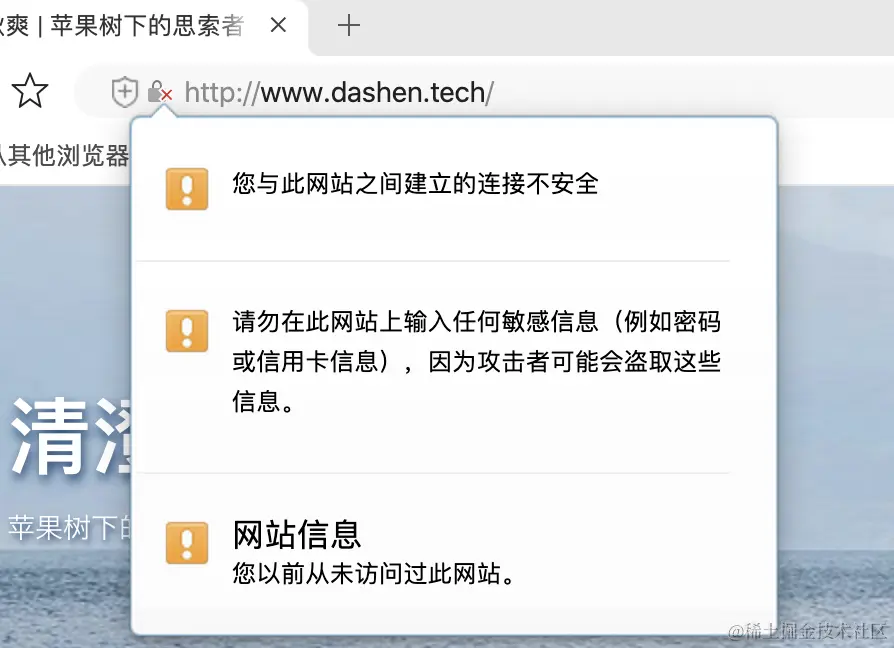The height and width of the screenshot is (648, 894).
Task: Click the 稀土掘金技术社区 watermark
Action: coord(807,631)
